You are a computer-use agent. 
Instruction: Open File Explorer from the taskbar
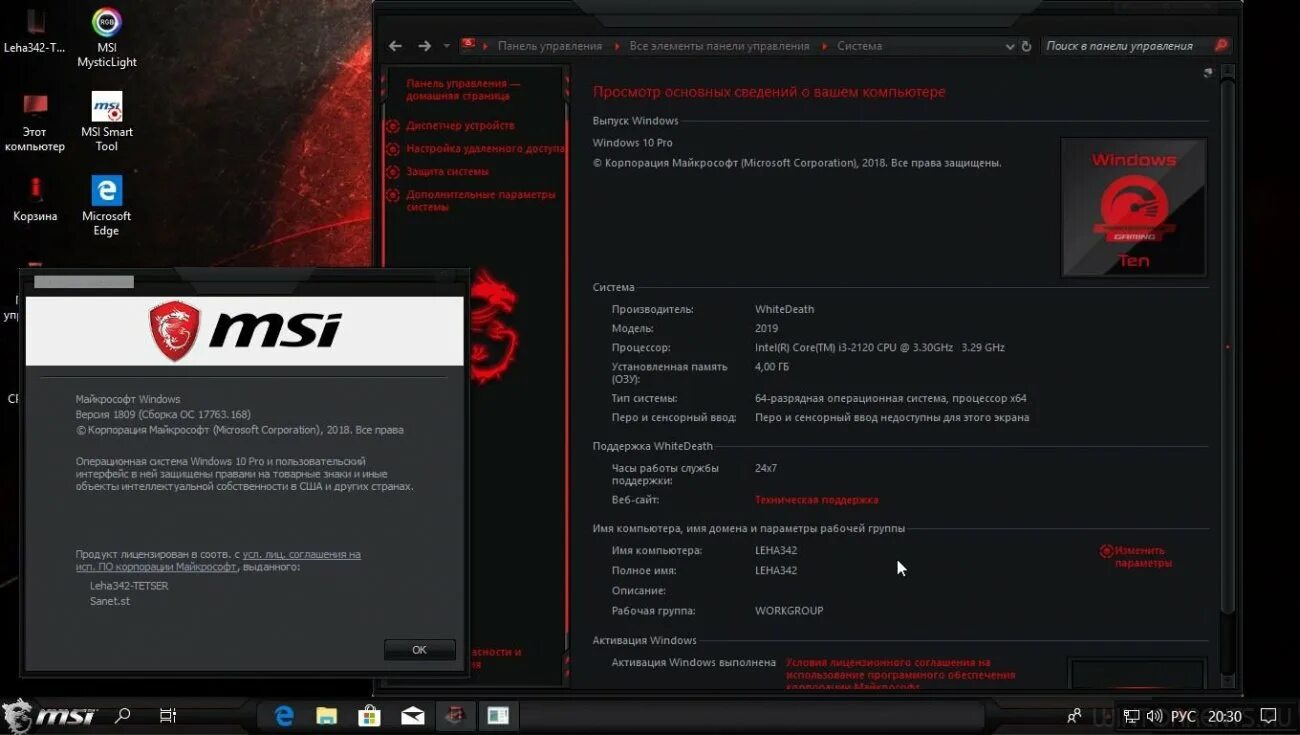pos(327,716)
